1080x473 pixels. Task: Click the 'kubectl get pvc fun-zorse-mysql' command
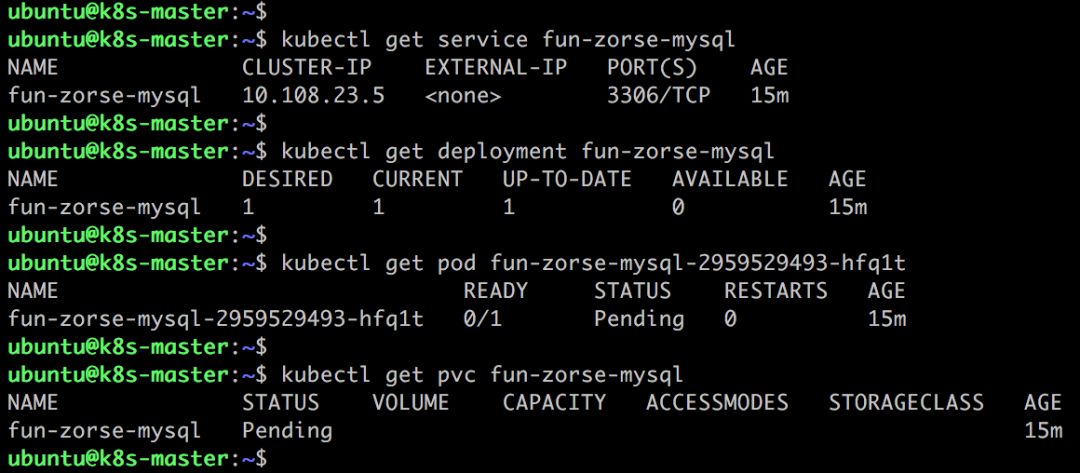coord(482,375)
